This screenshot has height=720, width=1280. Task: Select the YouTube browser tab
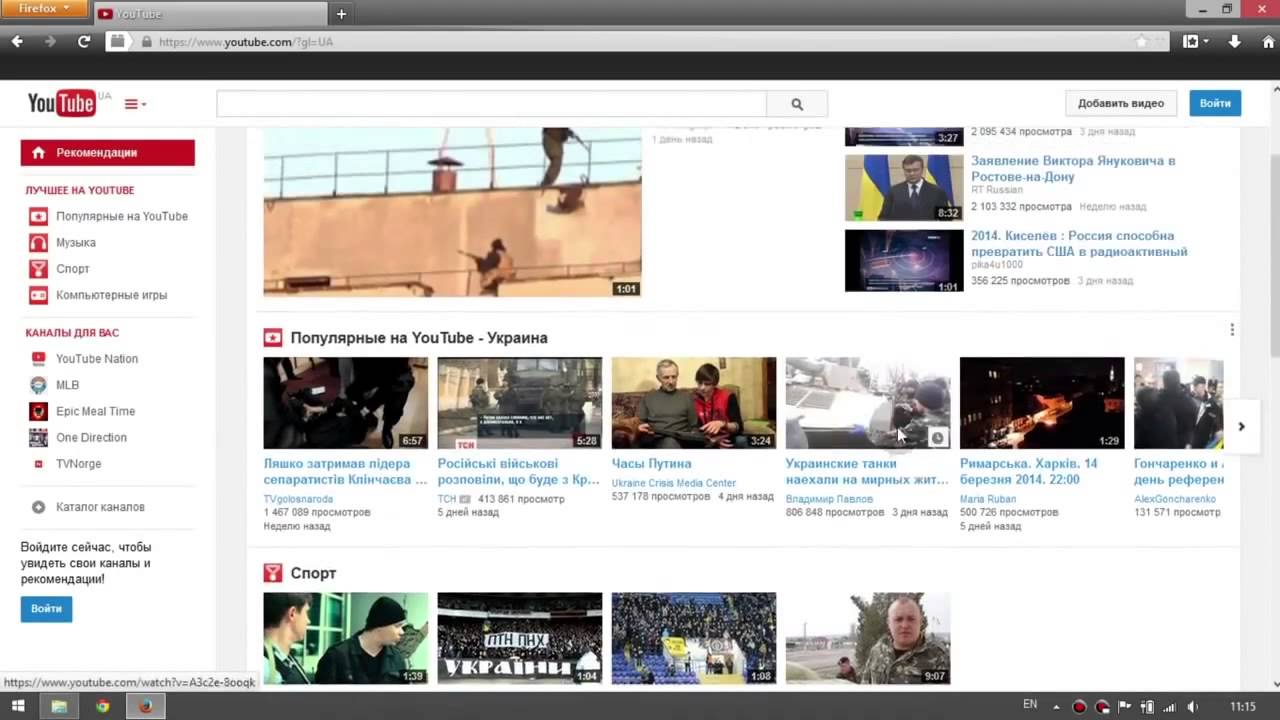[211, 14]
